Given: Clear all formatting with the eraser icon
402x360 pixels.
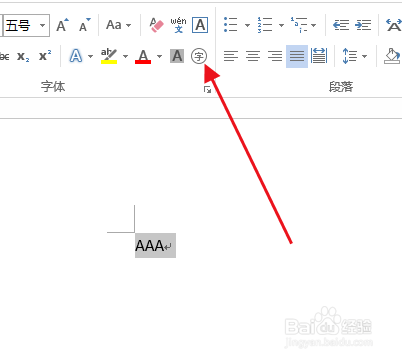Looking at the screenshot, I should click(156, 25).
